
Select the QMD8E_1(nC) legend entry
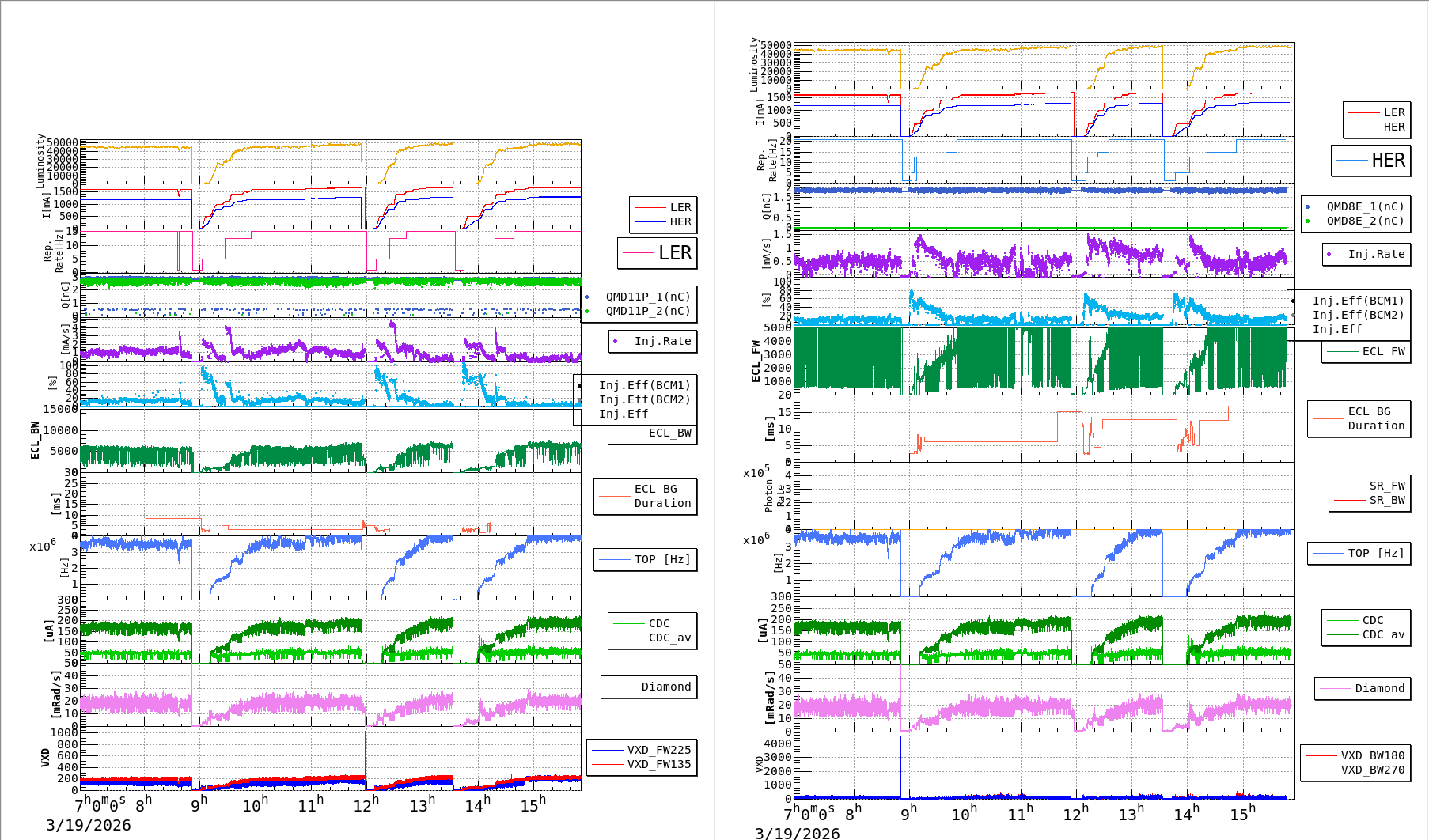click(x=1364, y=206)
